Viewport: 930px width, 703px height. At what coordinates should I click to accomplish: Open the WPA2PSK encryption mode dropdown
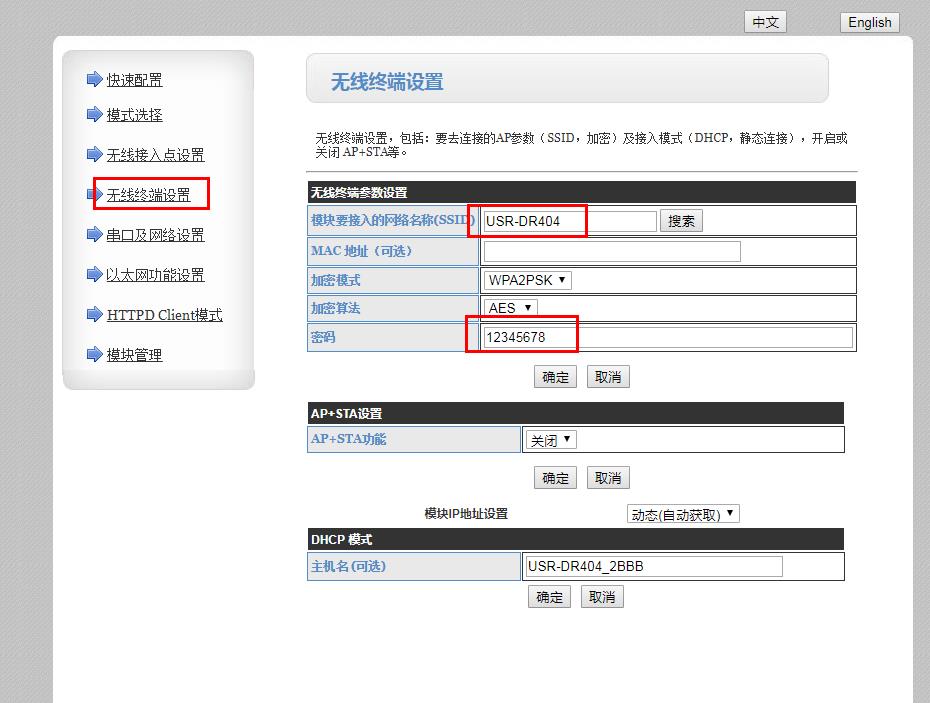tap(527, 280)
